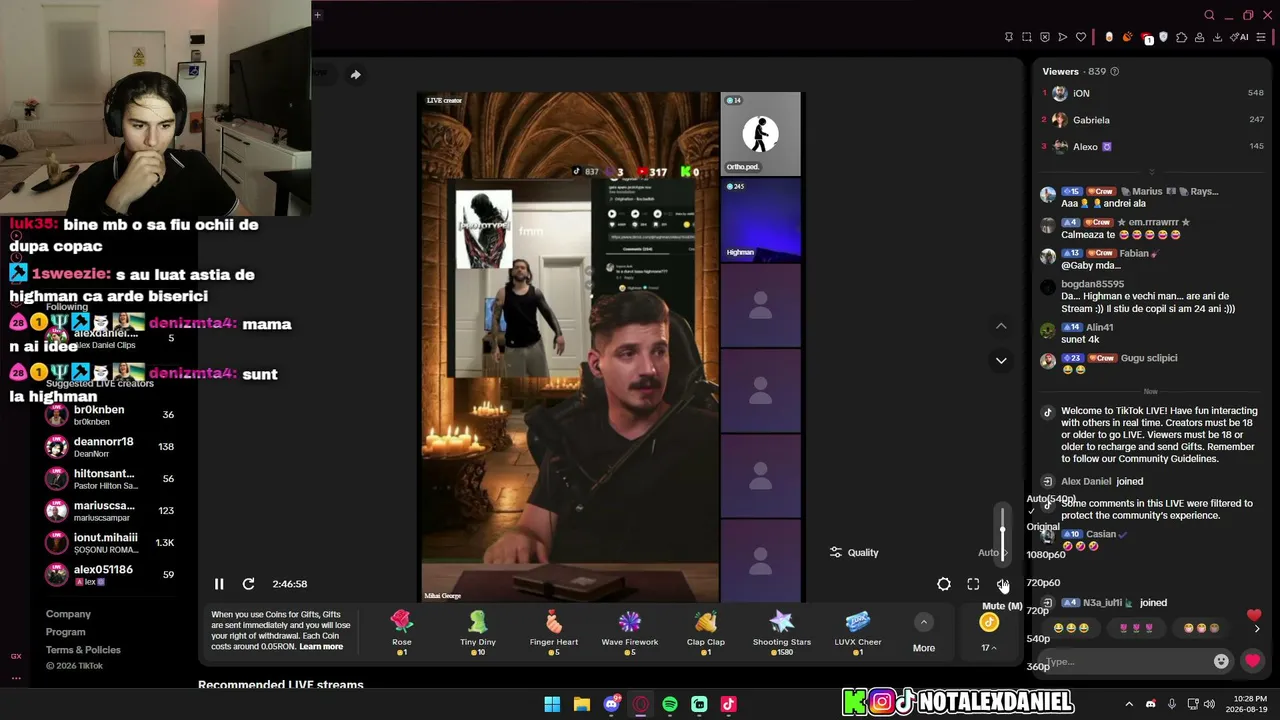Viewport: 1280px width, 720px height.
Task: Open suggested creator ionut.mihaiii
Action: [x=110, y=543]
